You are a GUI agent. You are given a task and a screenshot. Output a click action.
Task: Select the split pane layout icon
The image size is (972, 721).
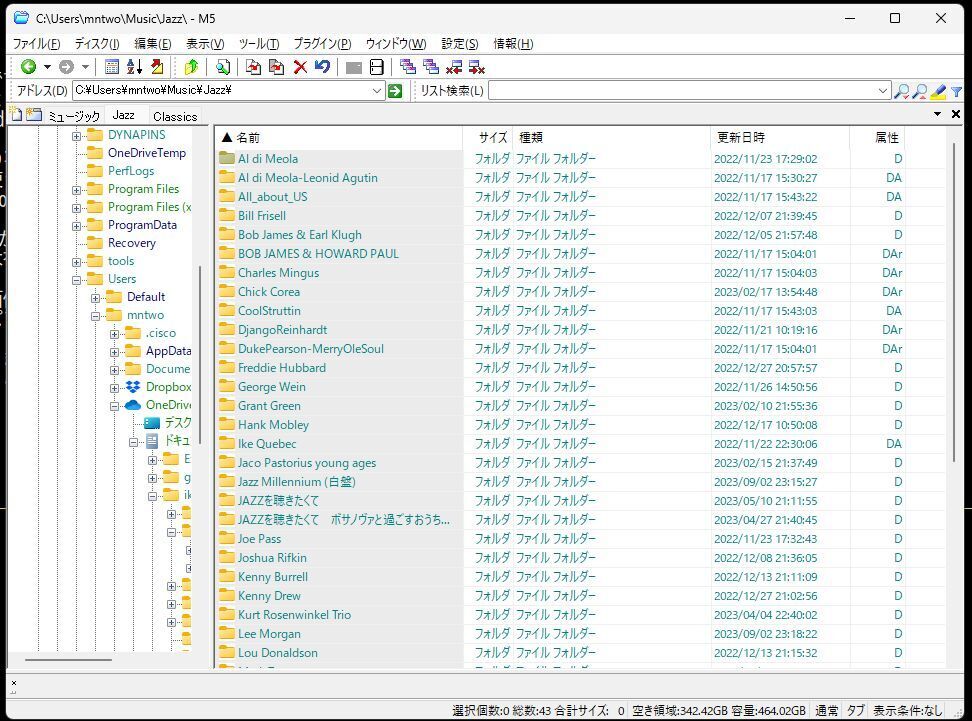(376, 67)
